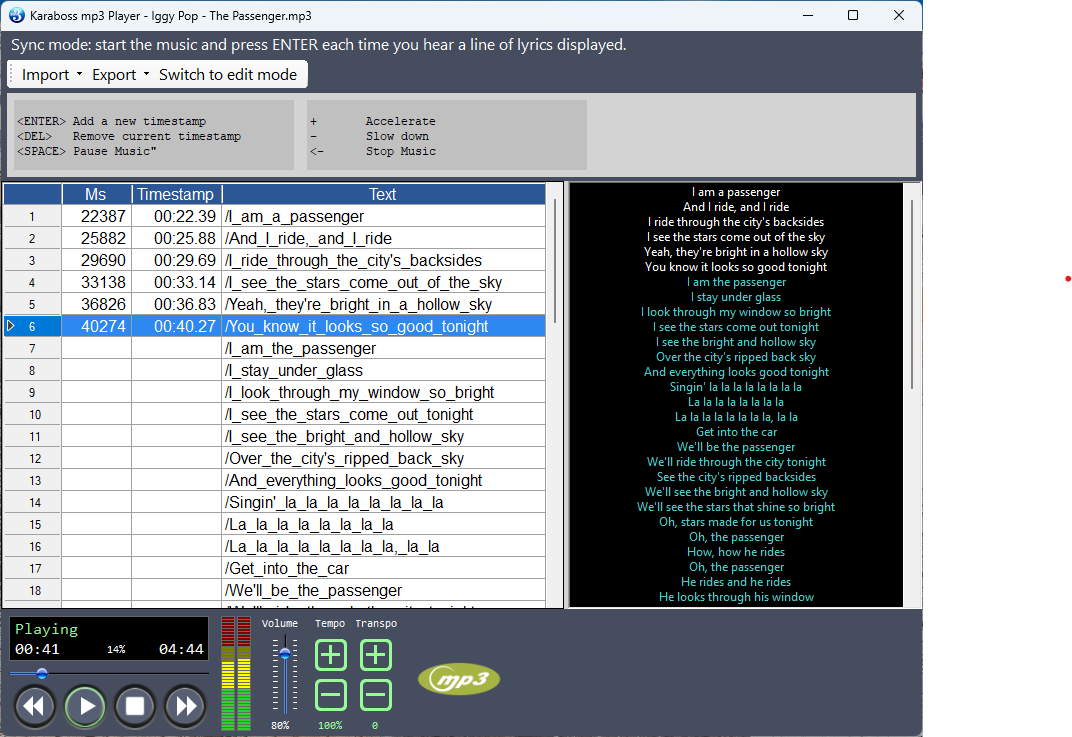Increase tempo with the plus button
This screenshot has width=1072, height=737.
331,656
